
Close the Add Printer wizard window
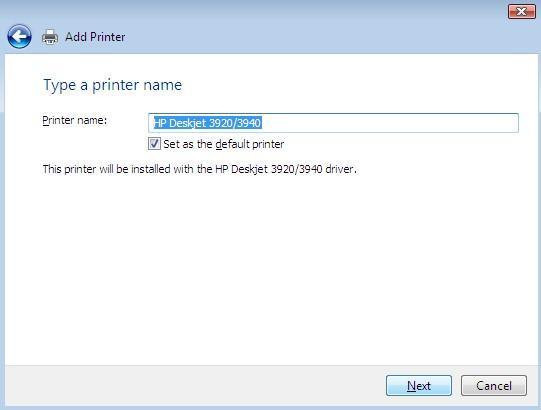(x=521, y=12)
